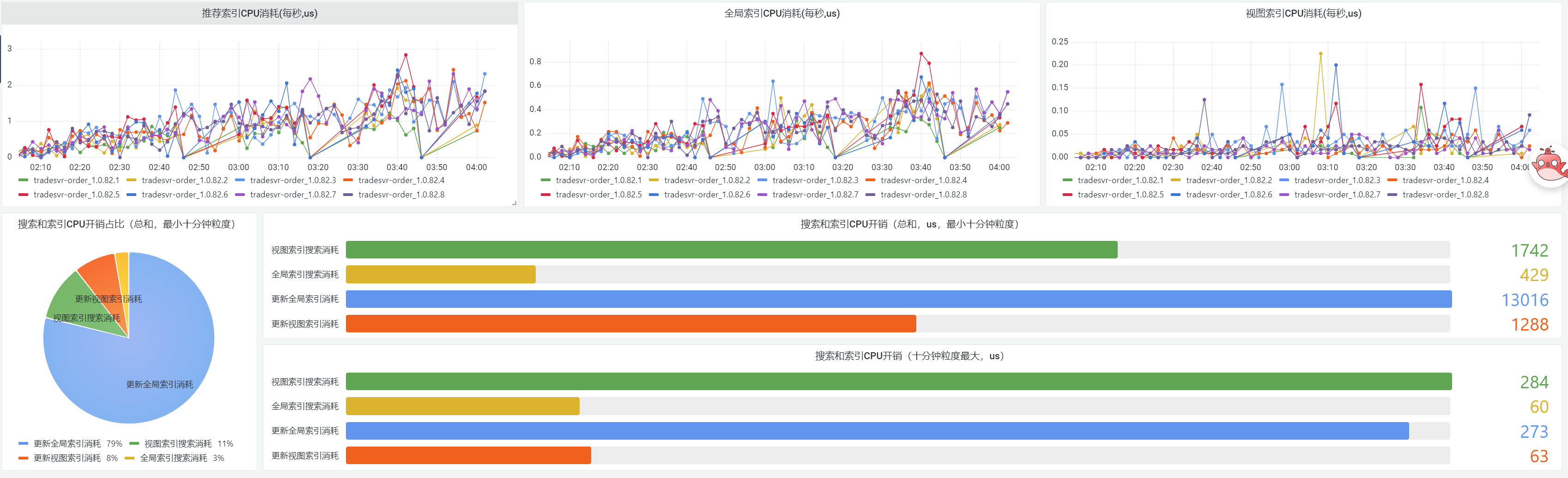Click the resize handle of 推荐索引CPU消耗 panel
Screen dimensions: 1568x478
[x=515, y=203]
